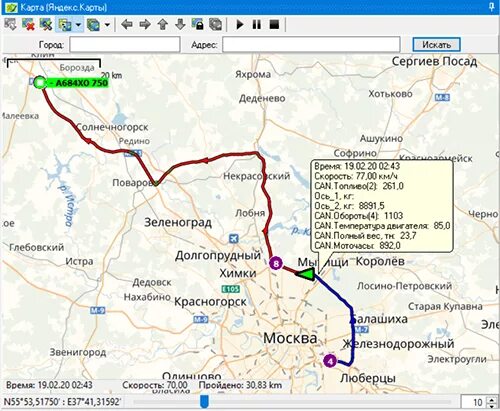500x411 pixels.
Task: Pan the map right with the arrow
Action: tap(145, 24)
